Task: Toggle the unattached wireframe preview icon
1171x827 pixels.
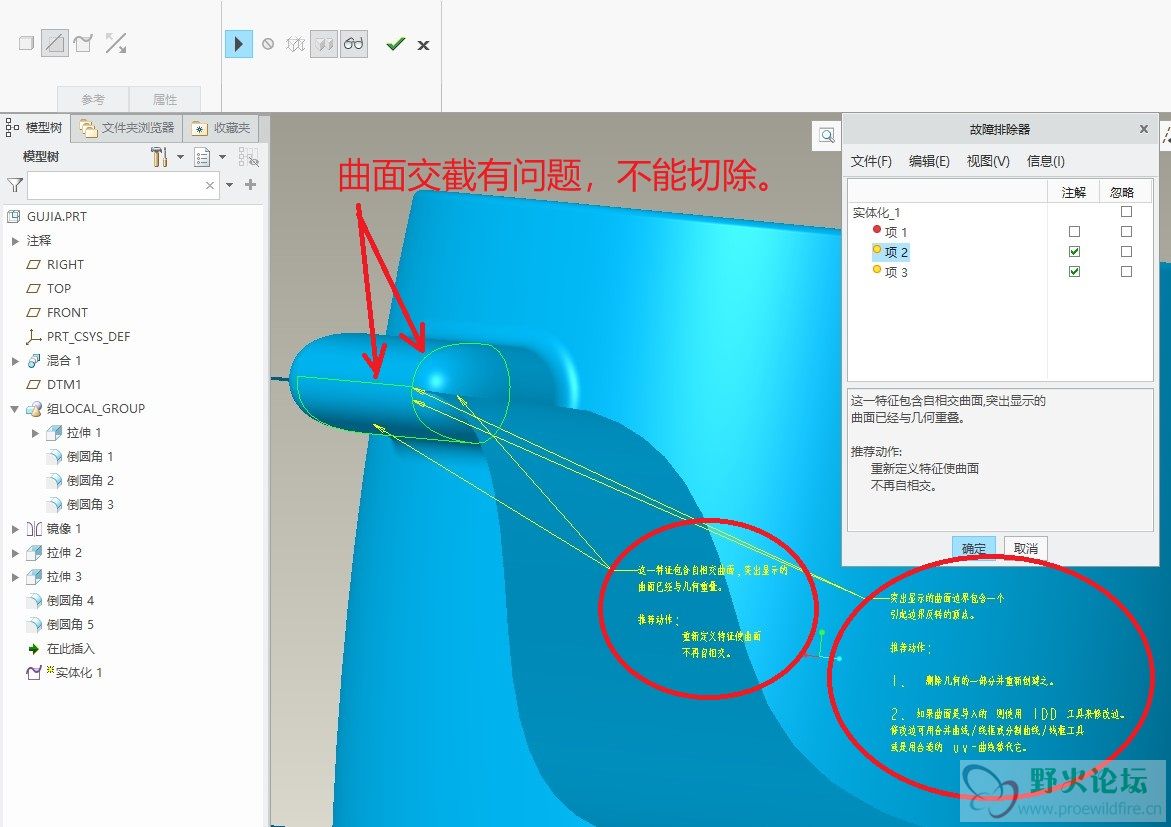Action: click(x=295, y=44)
